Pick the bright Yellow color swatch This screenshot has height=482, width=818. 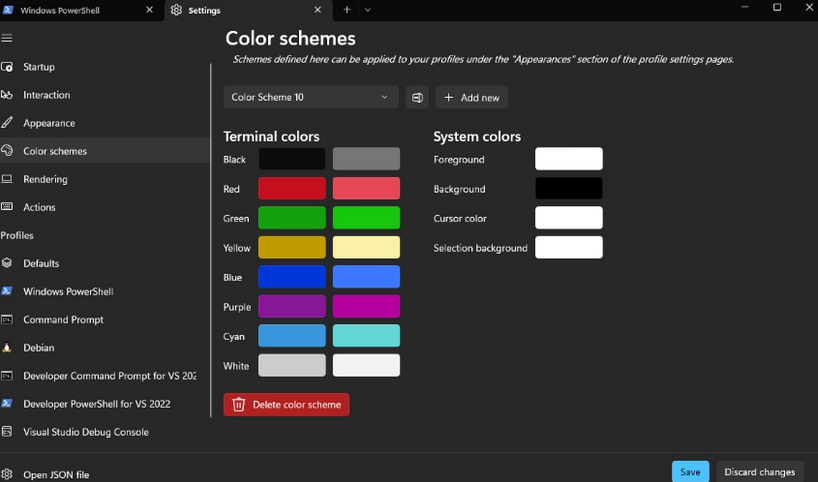click(x=366, y=247)
